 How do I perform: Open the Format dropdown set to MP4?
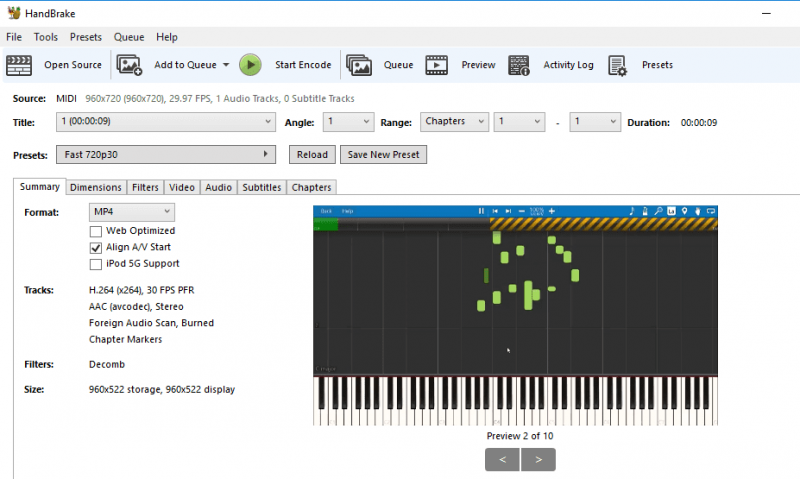[132, 212]
